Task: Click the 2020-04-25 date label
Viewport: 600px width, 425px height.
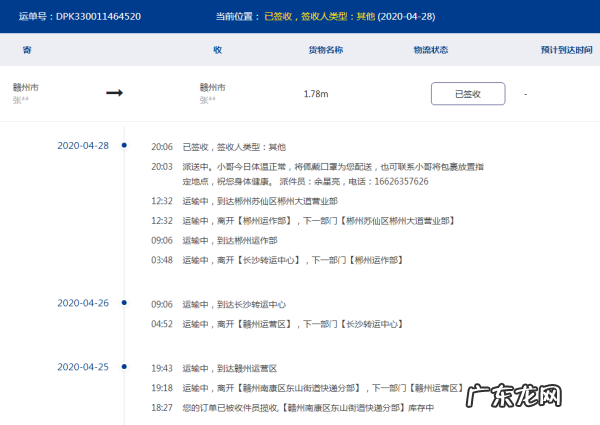Action: coord(83,367)
